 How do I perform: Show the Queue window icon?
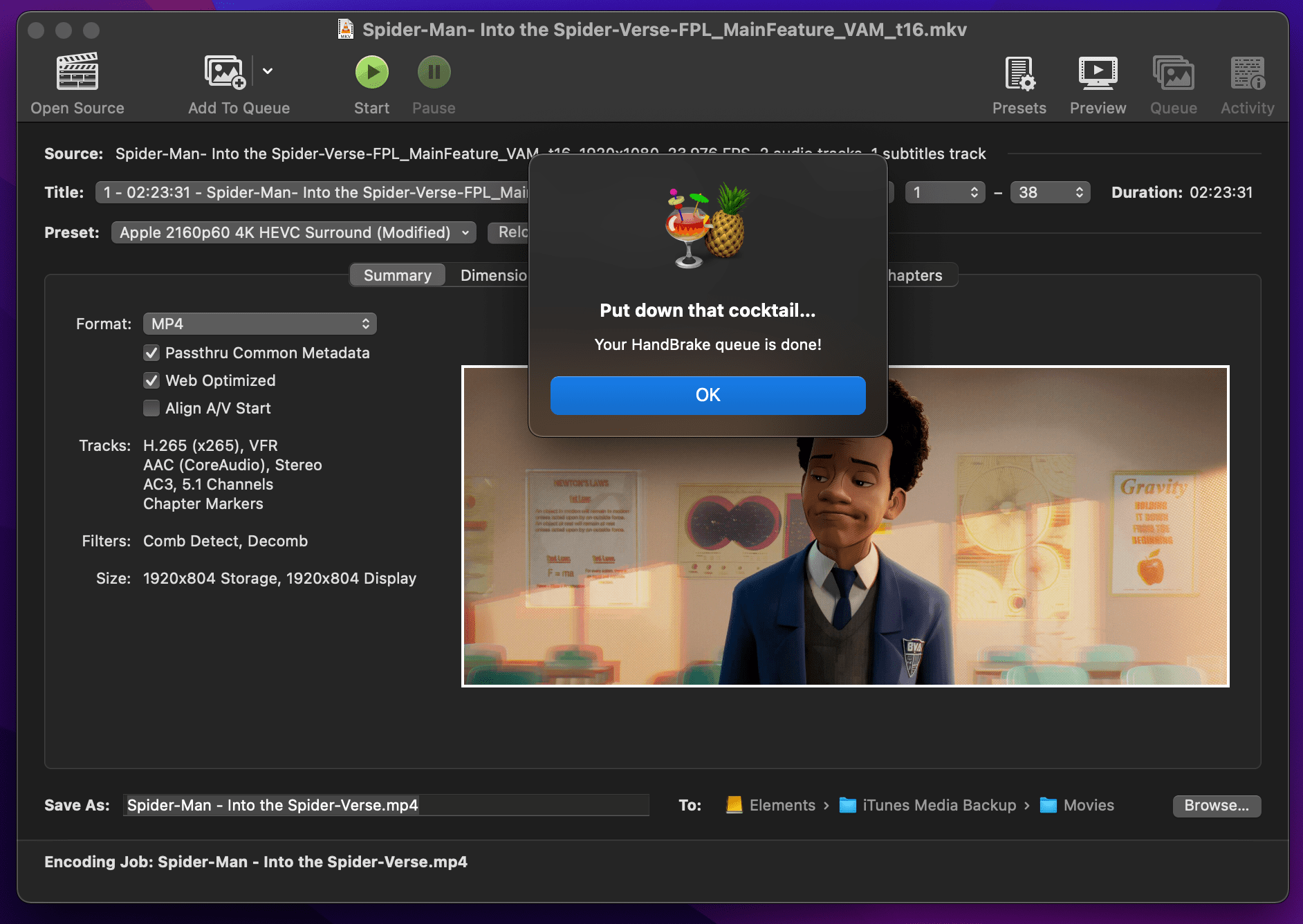click(1174, 73)
